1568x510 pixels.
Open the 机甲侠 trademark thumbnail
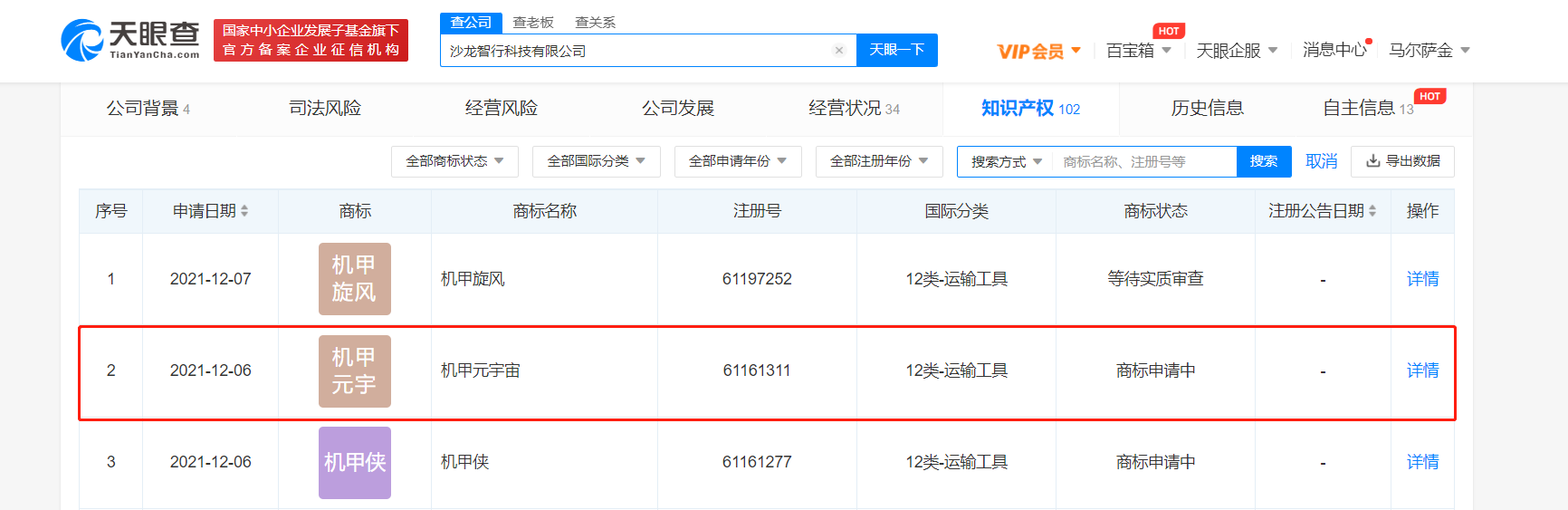click(x=355, y=463)
